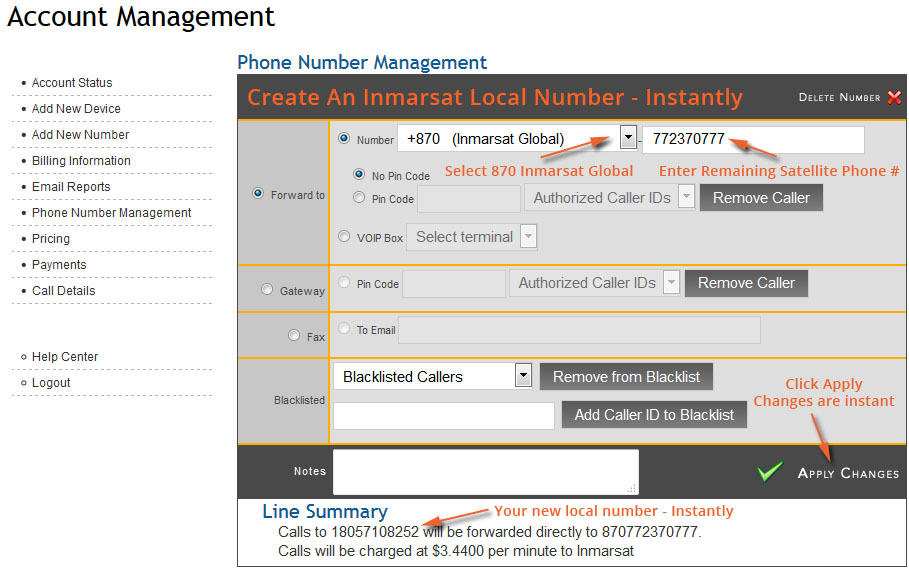Open the Help Center
The image size is (909, 576).
point(67,356)
